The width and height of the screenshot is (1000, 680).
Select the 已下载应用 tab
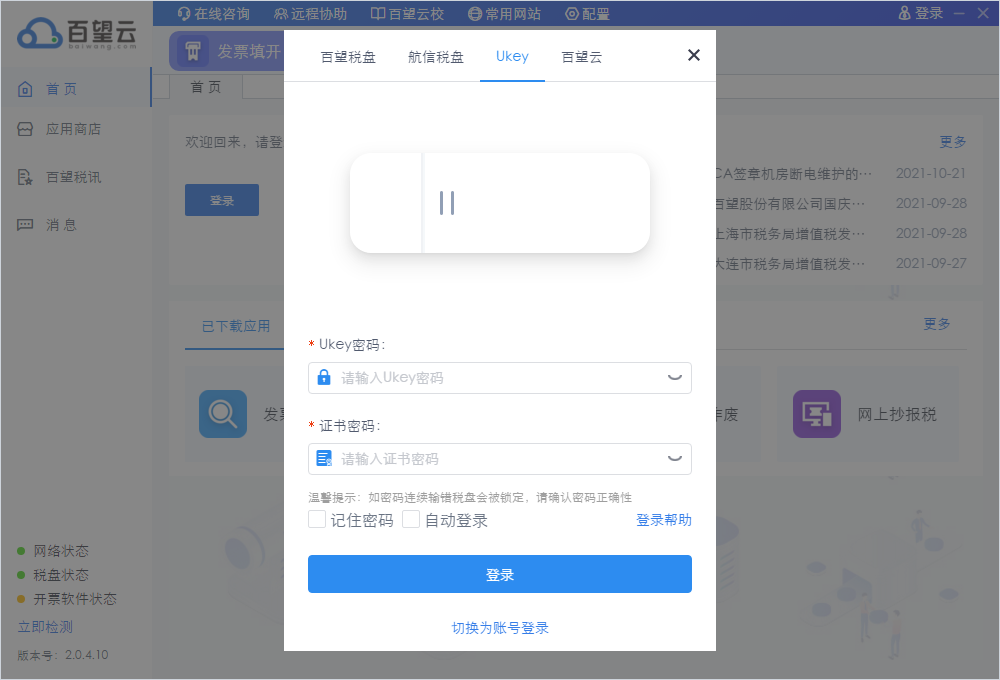point(235,326)
